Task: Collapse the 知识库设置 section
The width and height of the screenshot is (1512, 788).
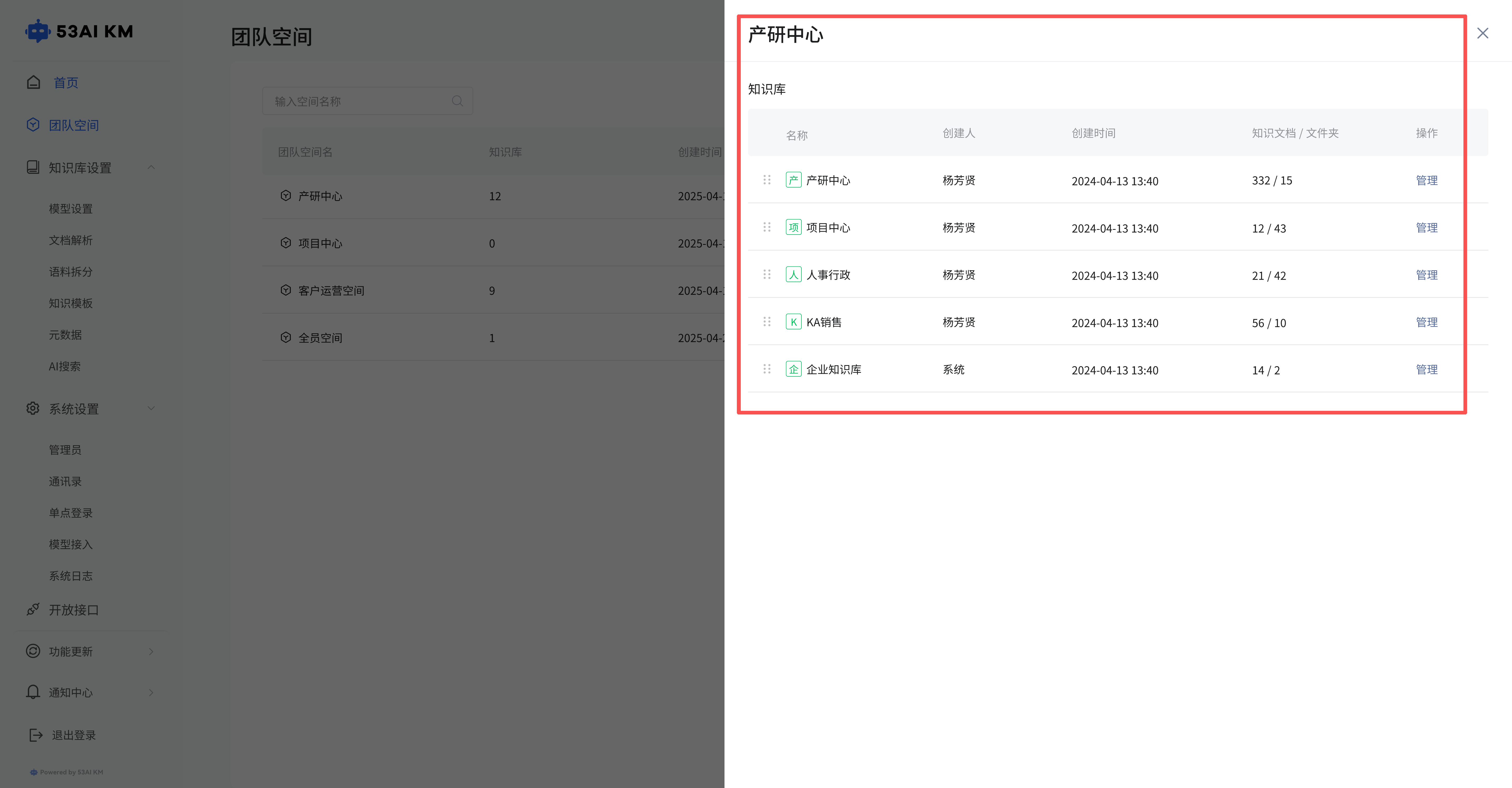Action: [x=151, y=167]
